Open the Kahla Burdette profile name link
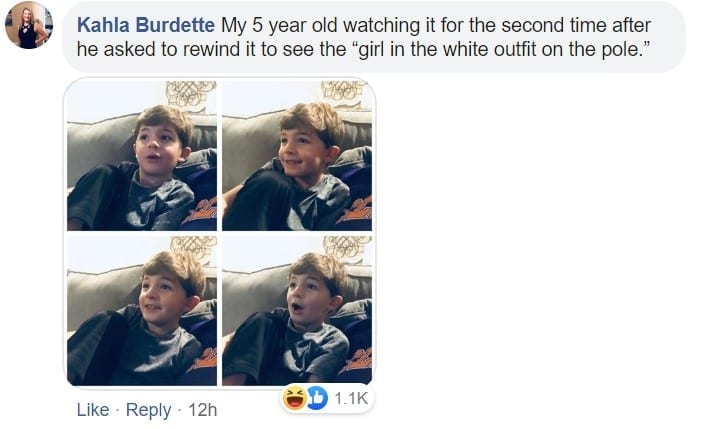The image size is (713, 429). click(x=146, y=25)
